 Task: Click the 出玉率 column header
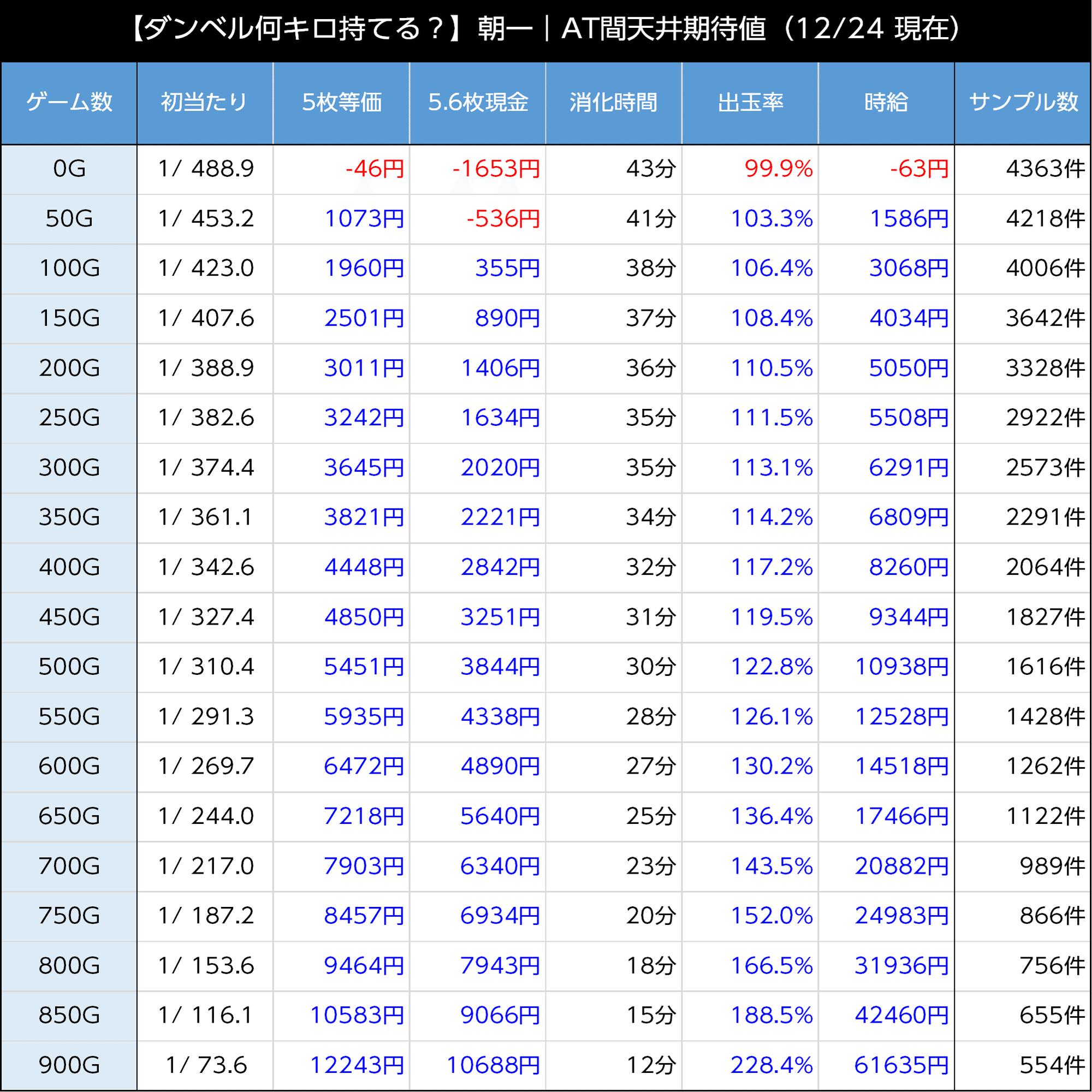[750, 103]
